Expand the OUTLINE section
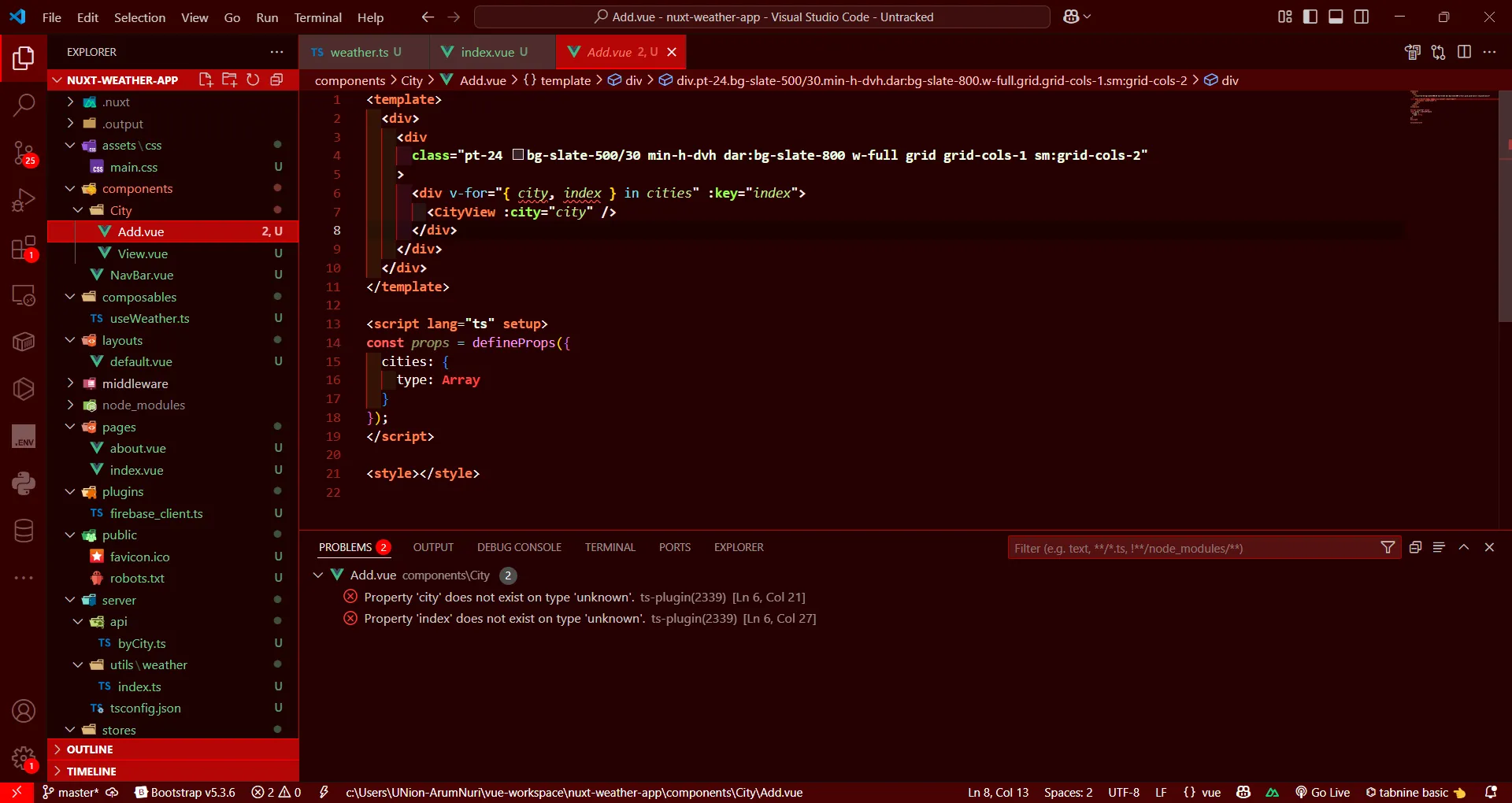Image resolution: width=1512 pixels, height=803 pixels. coord(173,749)
